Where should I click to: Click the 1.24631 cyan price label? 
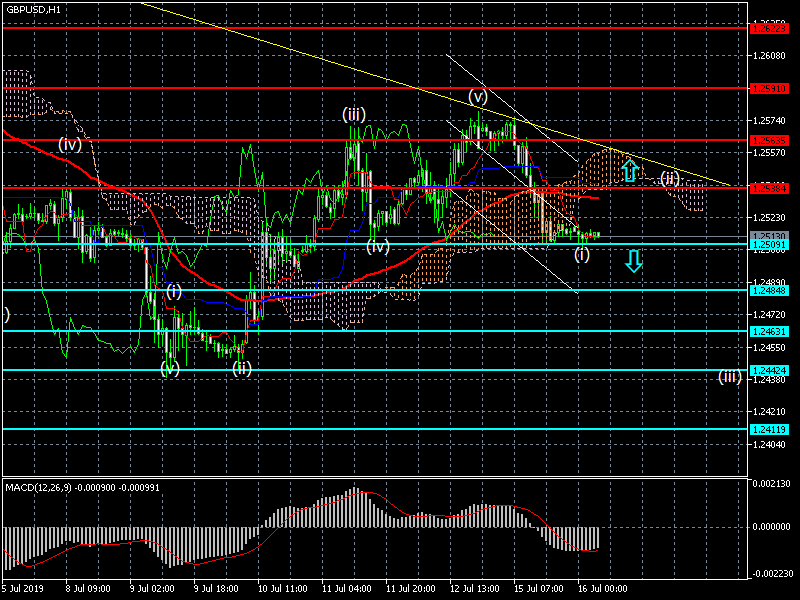(769, 332)
